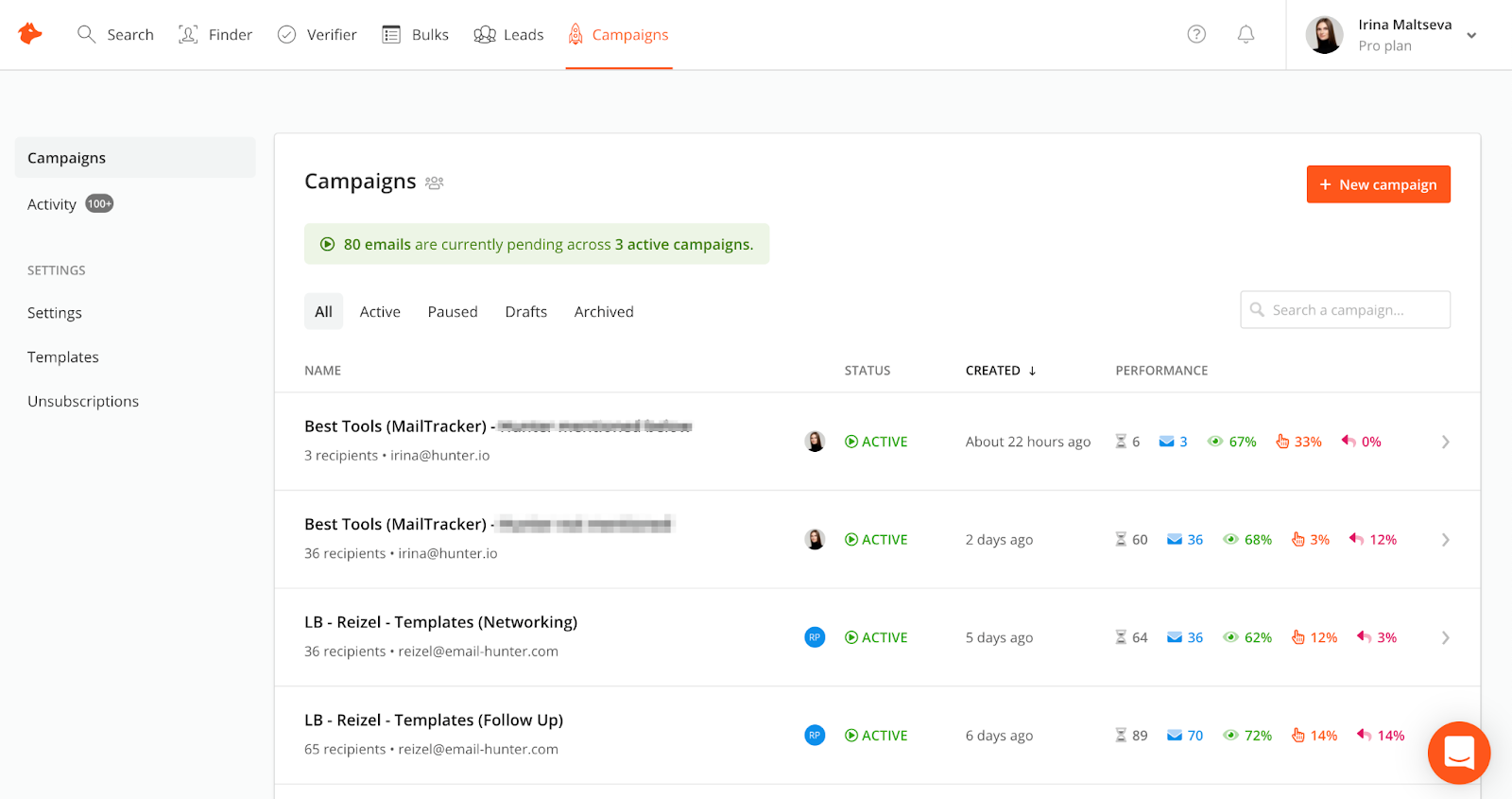The height and width of the screenshot is (799, 1512).
Task: Navigate to Leads
Action: pos(508,35)
